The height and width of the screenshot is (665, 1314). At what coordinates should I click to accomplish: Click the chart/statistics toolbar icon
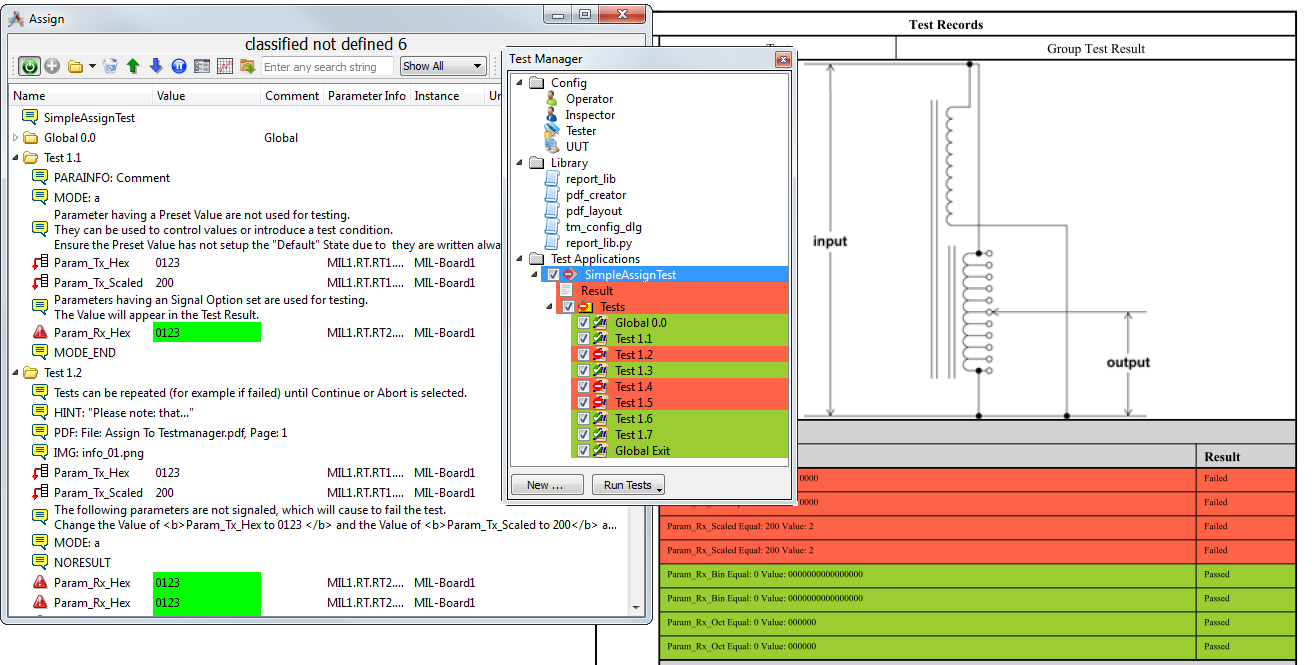click(x=226, y=66)
